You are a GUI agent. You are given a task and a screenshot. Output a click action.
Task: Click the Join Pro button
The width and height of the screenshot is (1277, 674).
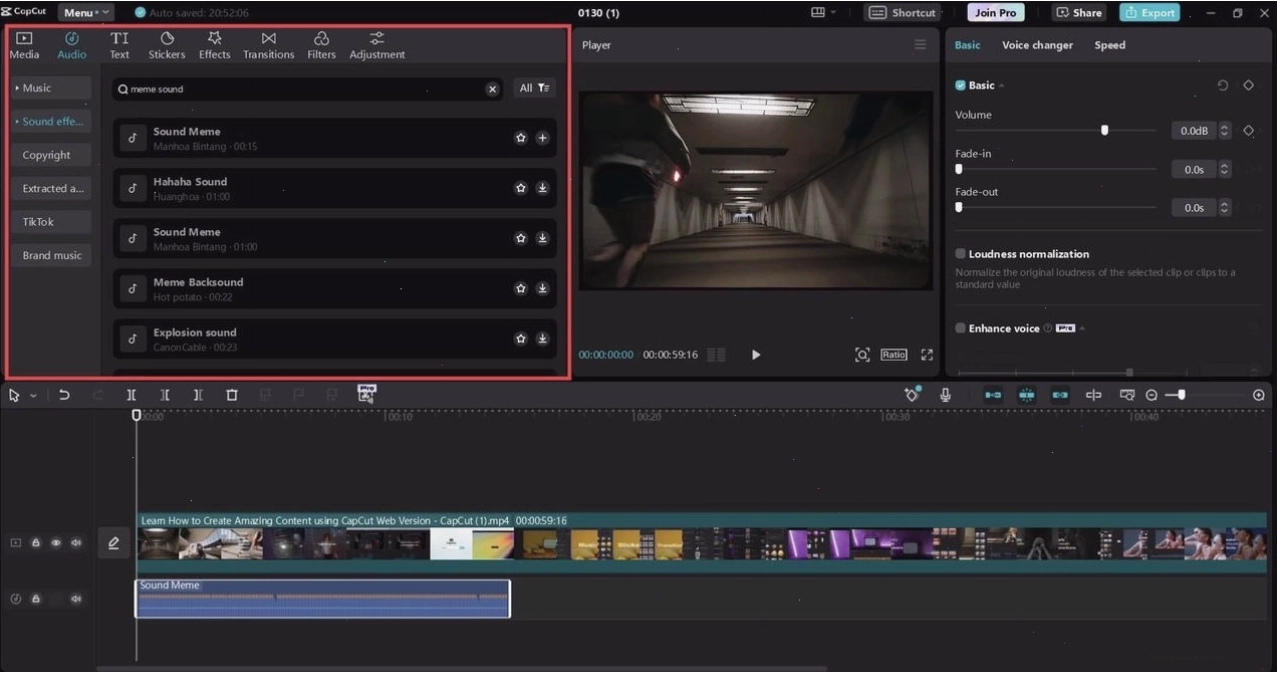[x=995, y=13]
